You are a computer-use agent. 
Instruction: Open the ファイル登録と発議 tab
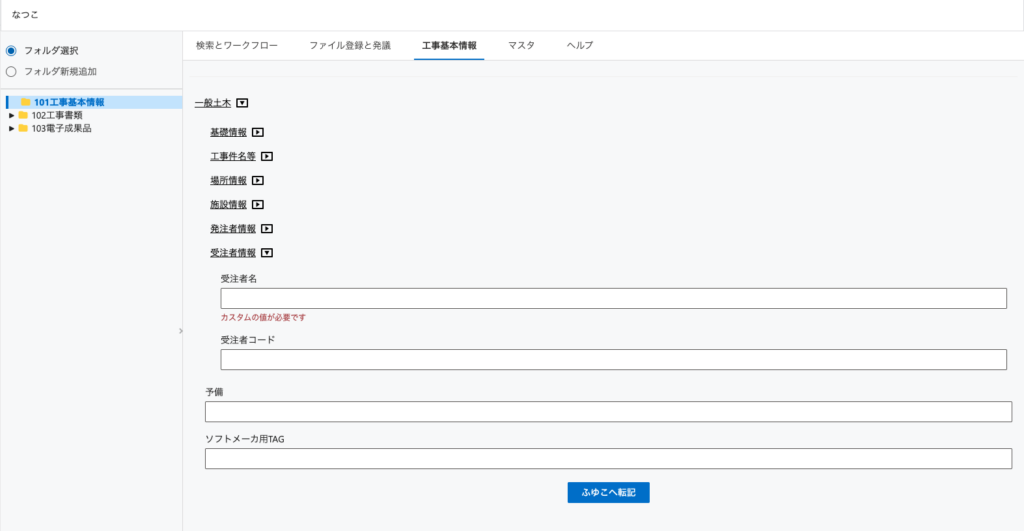pyautogui.click(x=350, y=46)
